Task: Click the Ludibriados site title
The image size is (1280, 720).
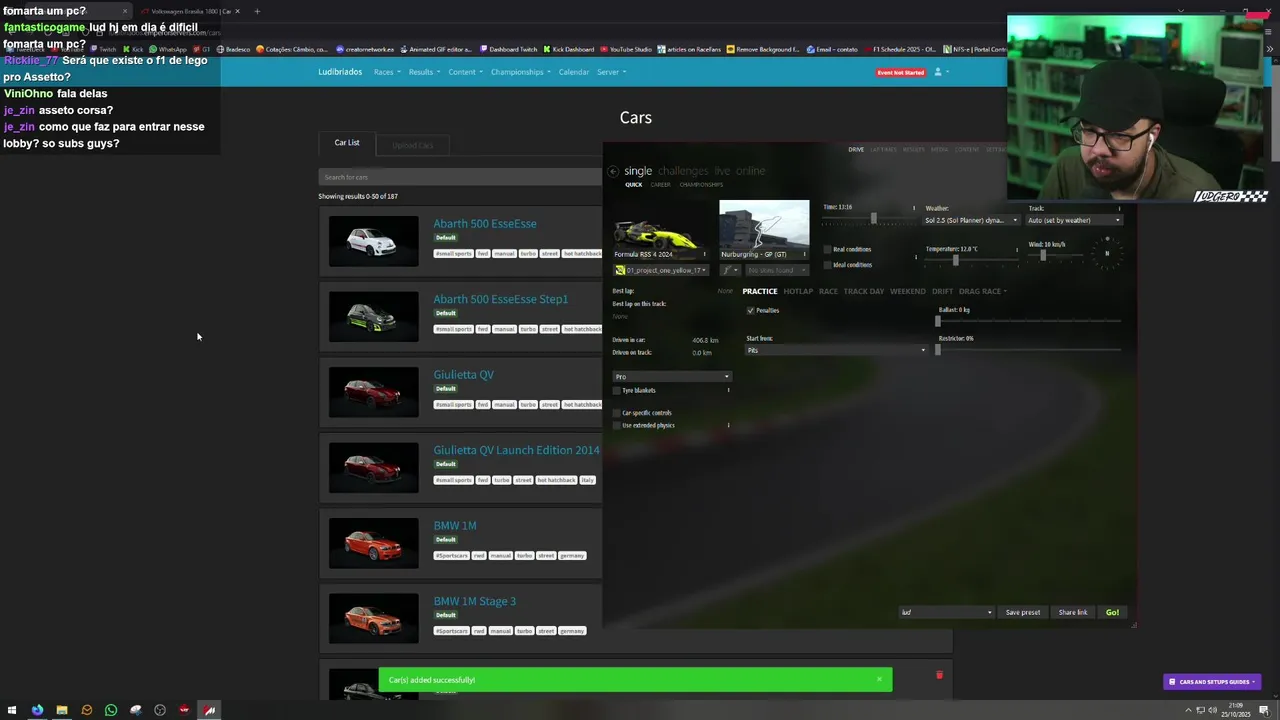Action: [340, 72]
